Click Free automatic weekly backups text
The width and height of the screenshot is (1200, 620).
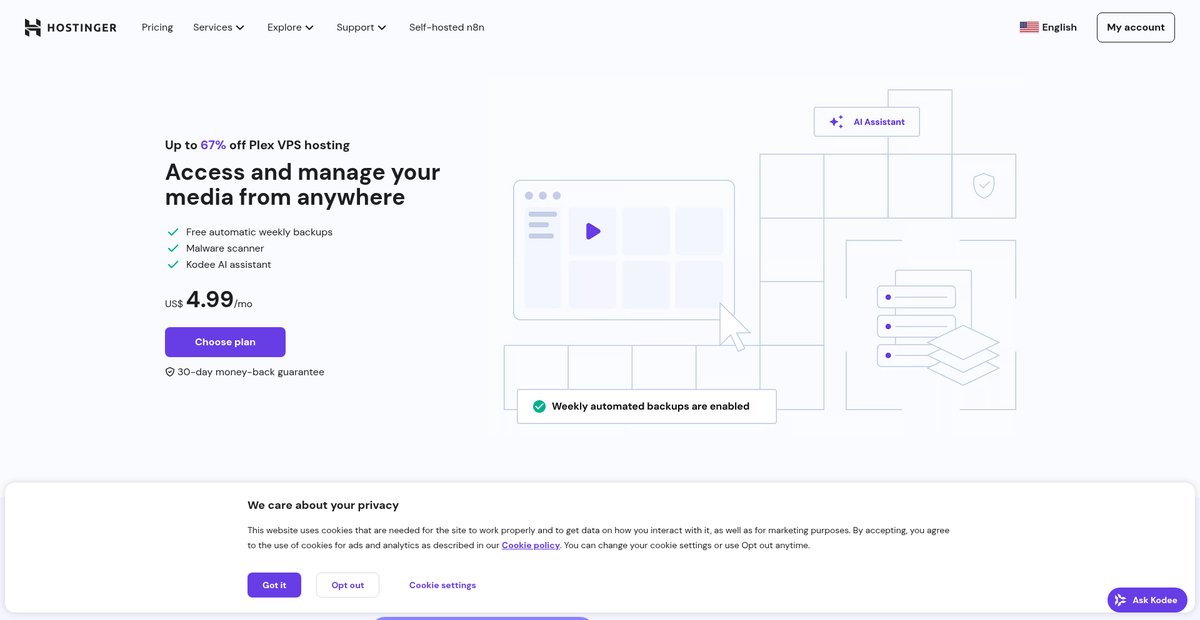click(259, 232)
